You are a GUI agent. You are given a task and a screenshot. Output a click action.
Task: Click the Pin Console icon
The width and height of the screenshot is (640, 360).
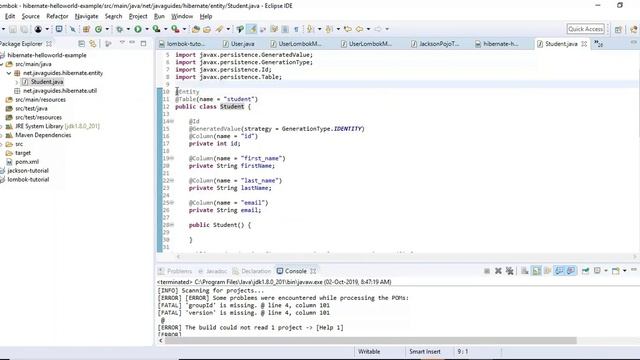pyautogui.click(x=585, y=271)
